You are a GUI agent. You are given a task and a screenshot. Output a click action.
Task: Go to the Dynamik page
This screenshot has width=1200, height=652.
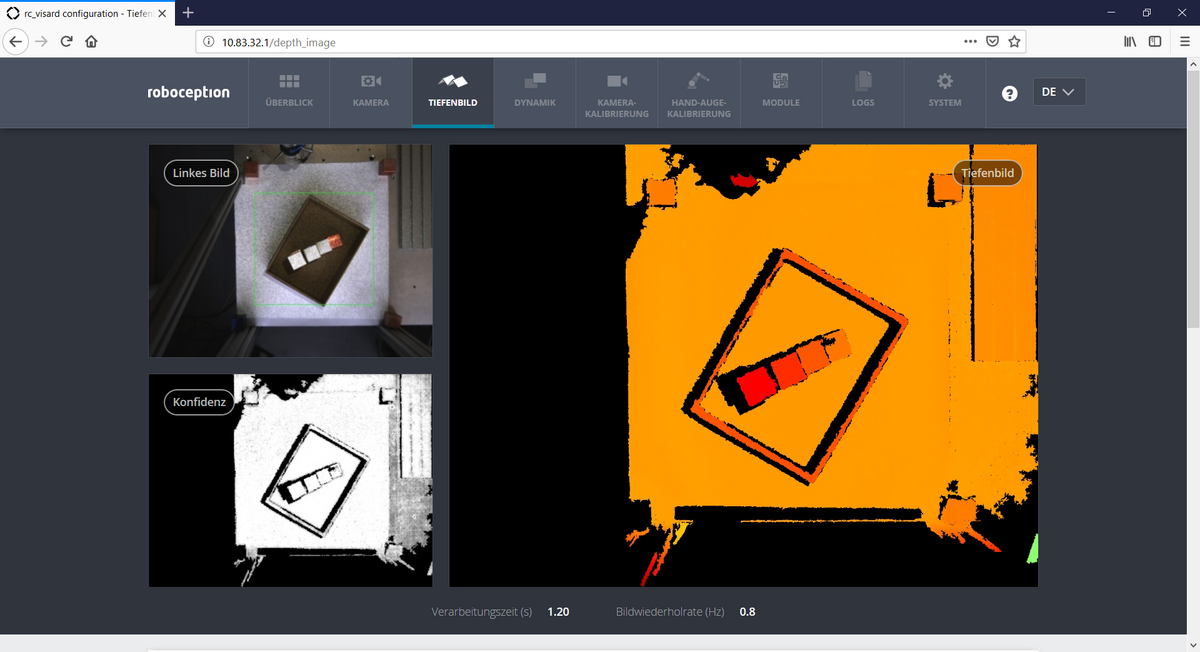tap(535, 91)
